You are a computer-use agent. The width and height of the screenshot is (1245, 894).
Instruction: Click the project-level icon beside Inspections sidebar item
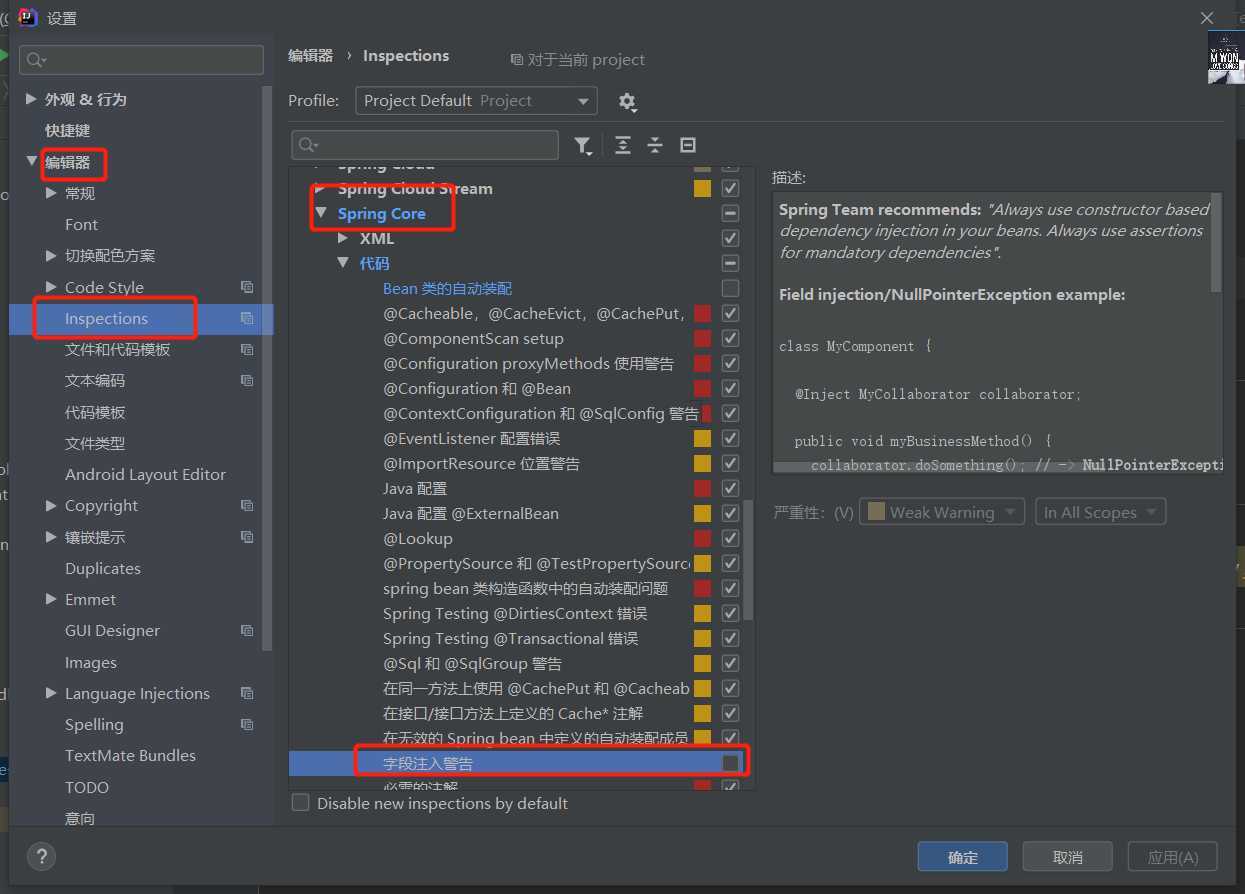[x=247, y=319]
